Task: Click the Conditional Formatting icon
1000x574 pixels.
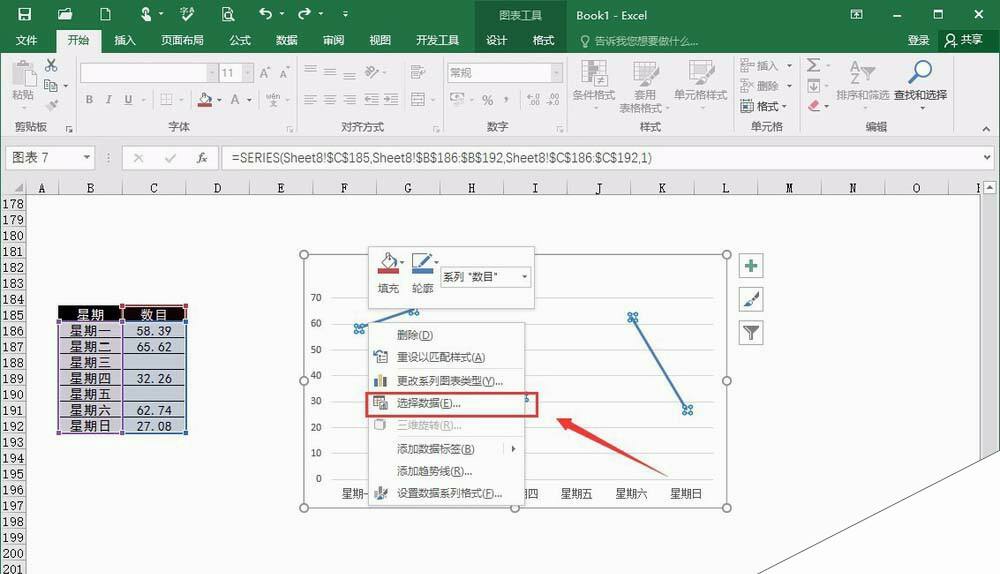Action: [x=594, y=73]
